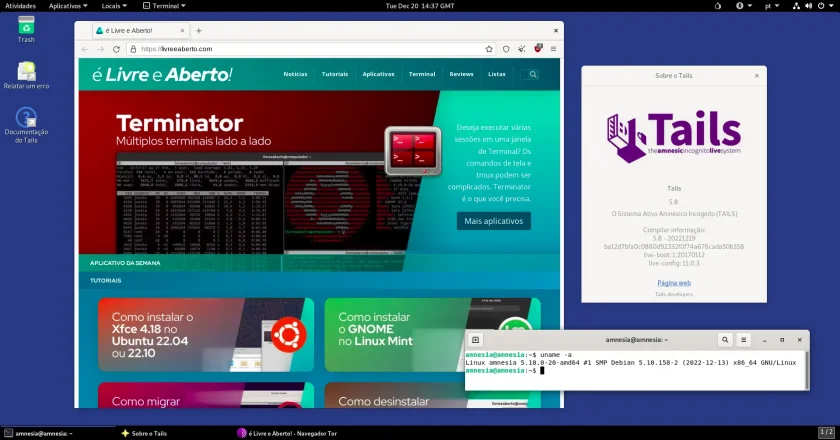Open a new browser tab

[x=199, y=31]
